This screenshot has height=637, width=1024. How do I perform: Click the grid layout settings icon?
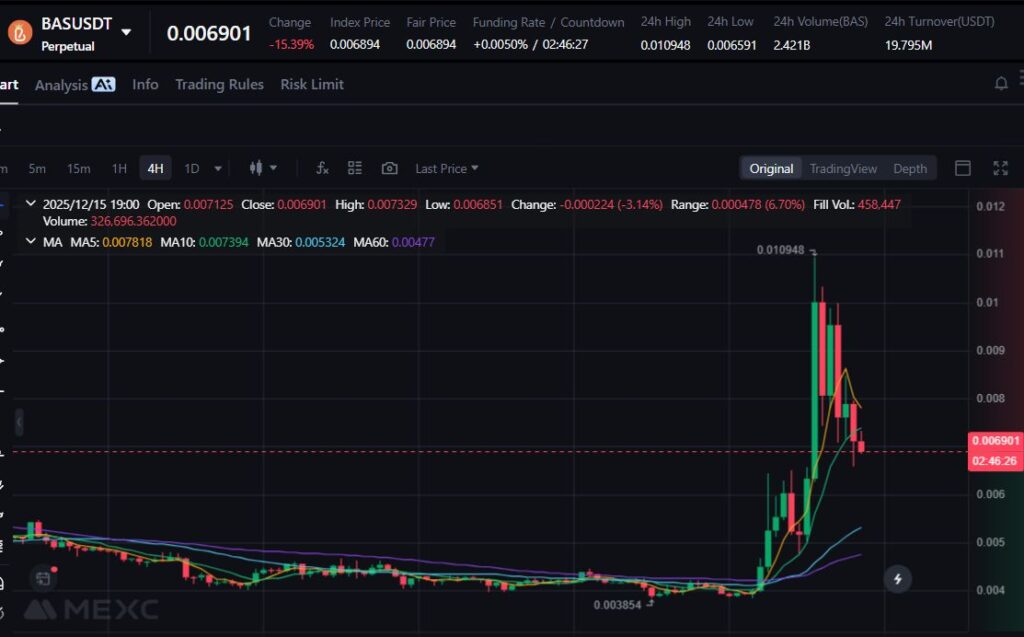click(355, 168)
